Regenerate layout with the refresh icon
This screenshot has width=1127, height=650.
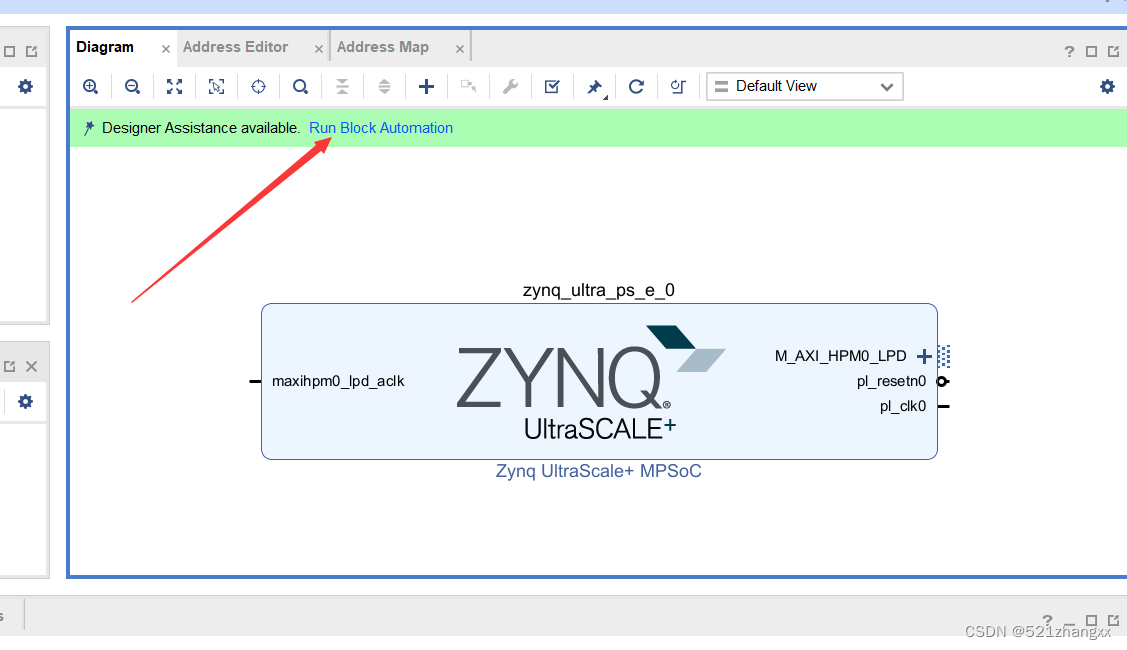[636, 87]
